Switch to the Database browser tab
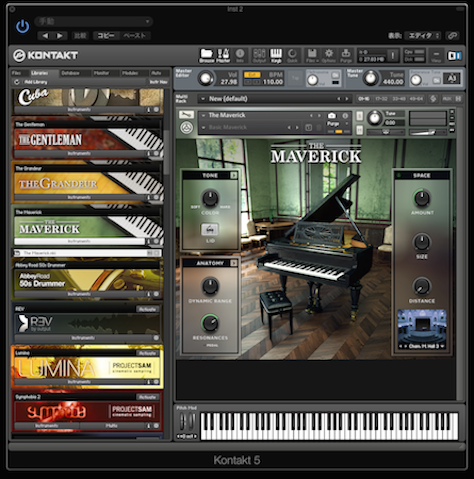The image size is (474, 479). pyautogui.click(x=70, y=73)
